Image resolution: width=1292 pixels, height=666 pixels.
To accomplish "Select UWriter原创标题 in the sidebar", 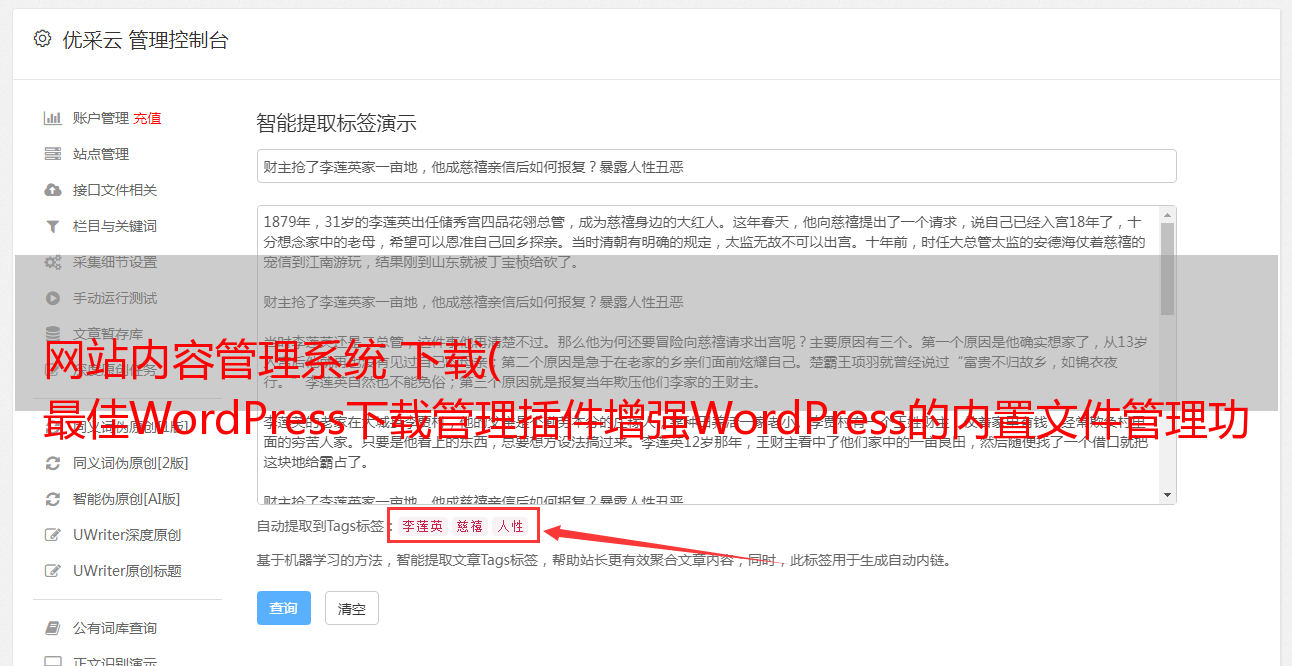I will tap(127, 571).
